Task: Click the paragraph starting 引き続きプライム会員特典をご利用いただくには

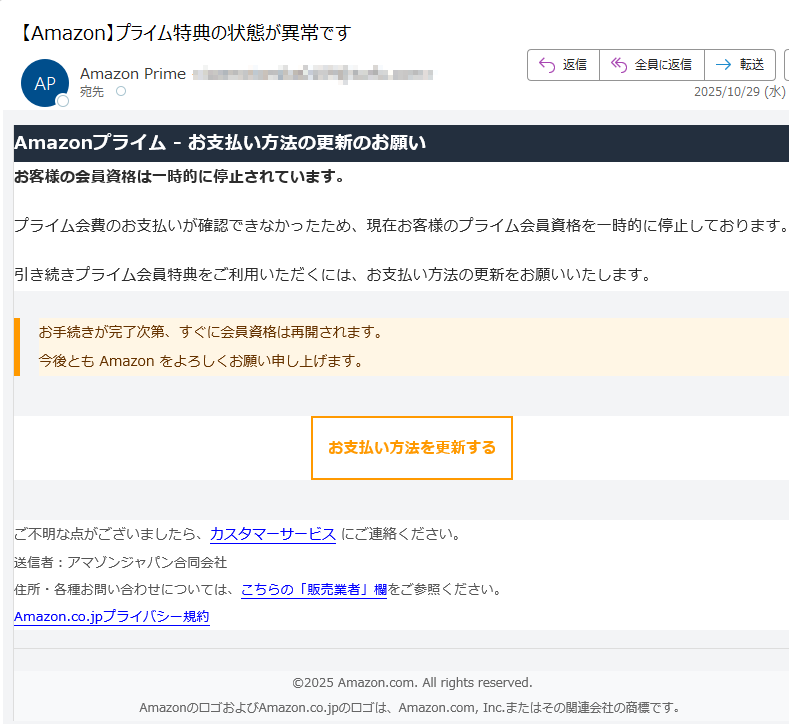Action: [333, 275]
